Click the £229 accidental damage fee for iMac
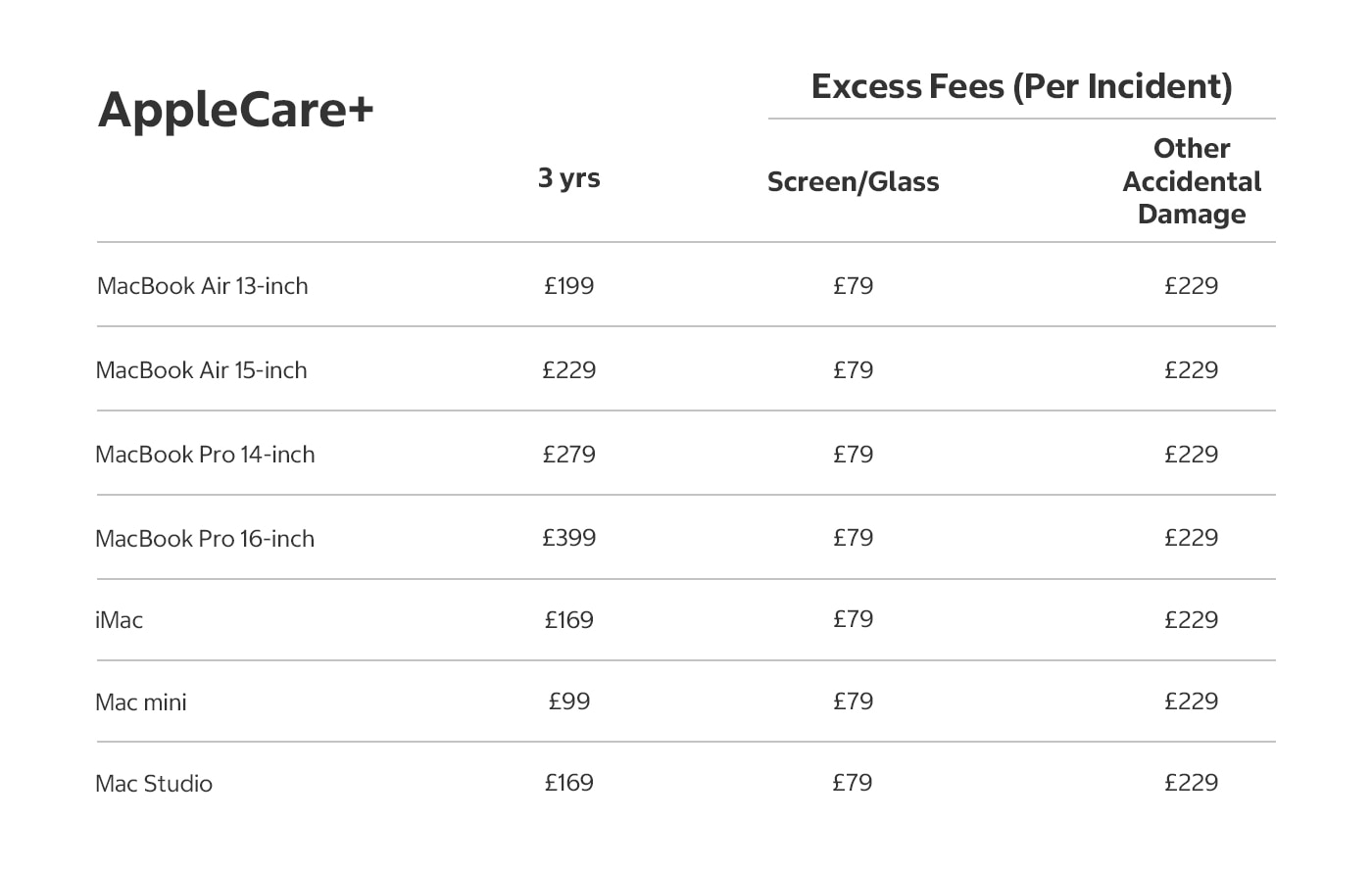The height and width of the screenshot is (870, 1372). tap(1191, 620)
